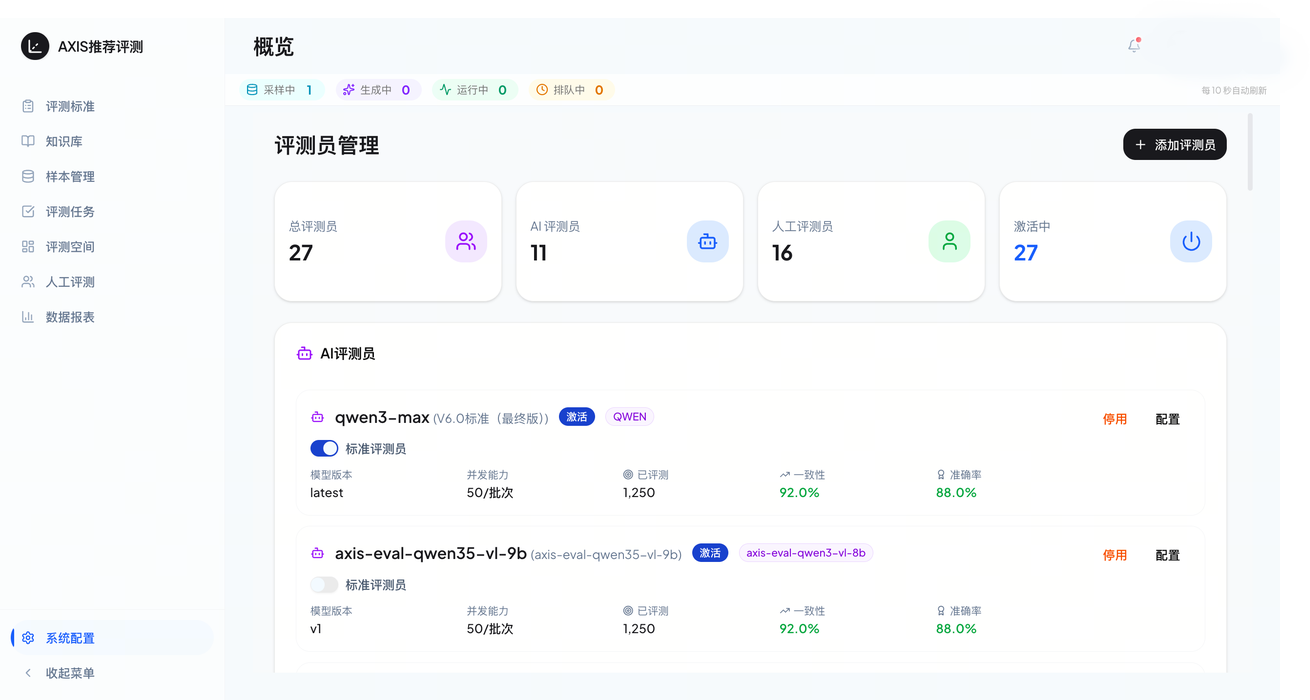The width and height of the screenshot is (1310, 700).
Task: Click the 激活中 count 27
Action: click(1026, 253)
